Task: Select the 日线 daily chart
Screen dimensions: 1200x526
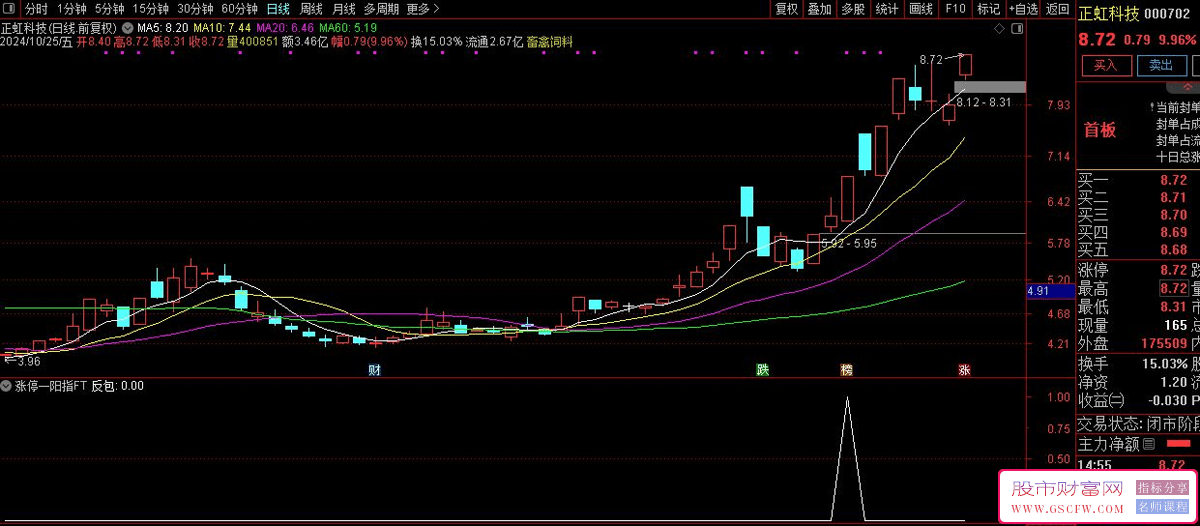Action: (278, 9)
